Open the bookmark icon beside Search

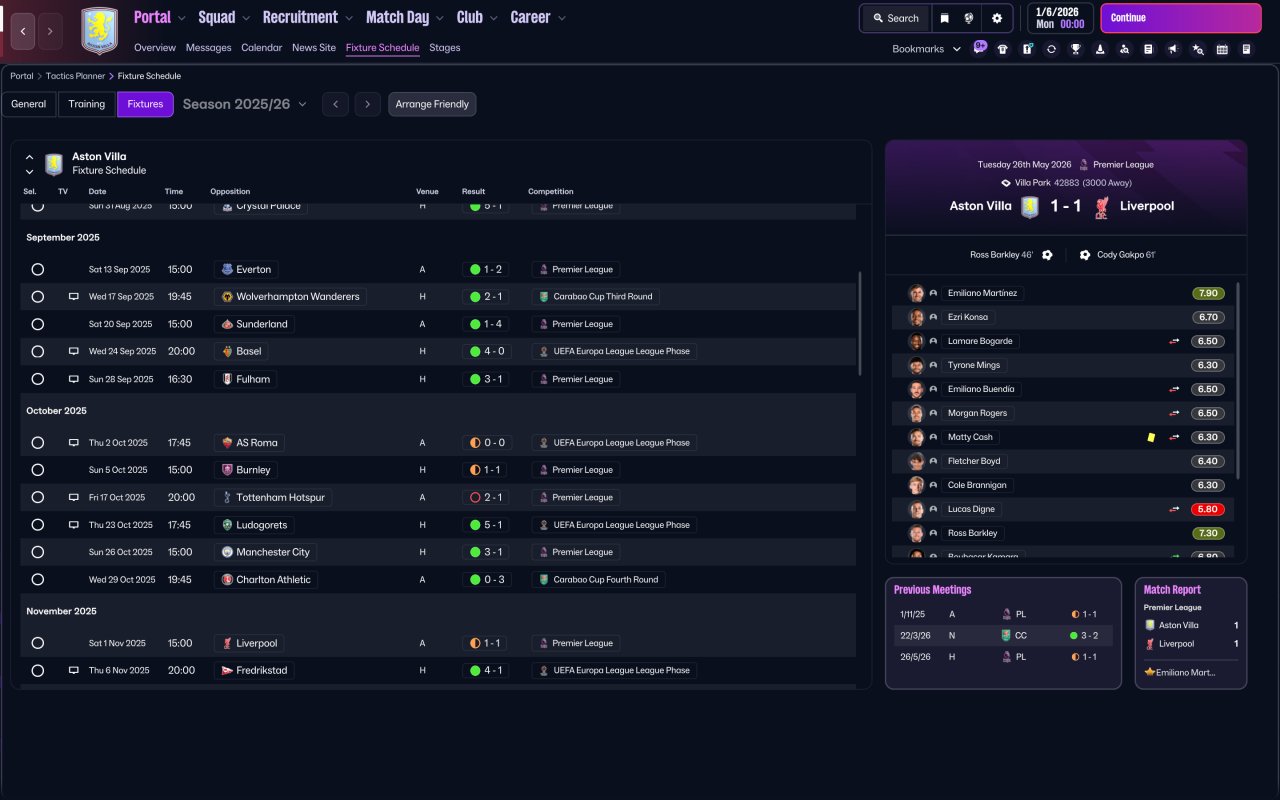(x=944, y=18)
